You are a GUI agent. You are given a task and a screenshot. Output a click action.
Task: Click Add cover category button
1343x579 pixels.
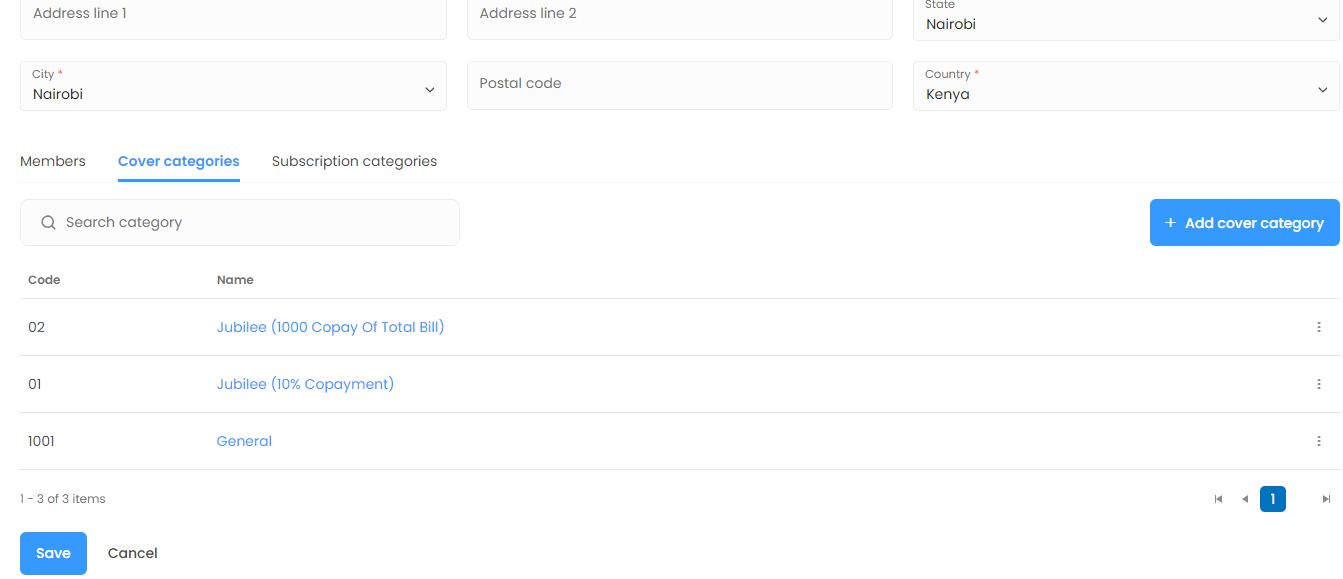click(1244, 223)
